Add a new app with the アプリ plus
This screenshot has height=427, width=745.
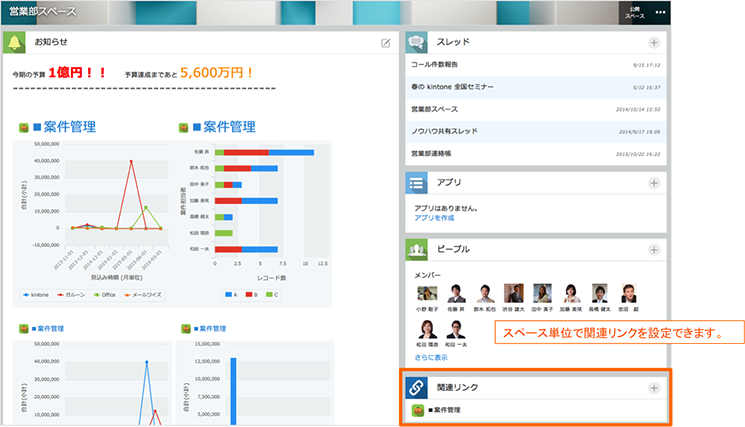pyautogui.click(x=654, y=183)
